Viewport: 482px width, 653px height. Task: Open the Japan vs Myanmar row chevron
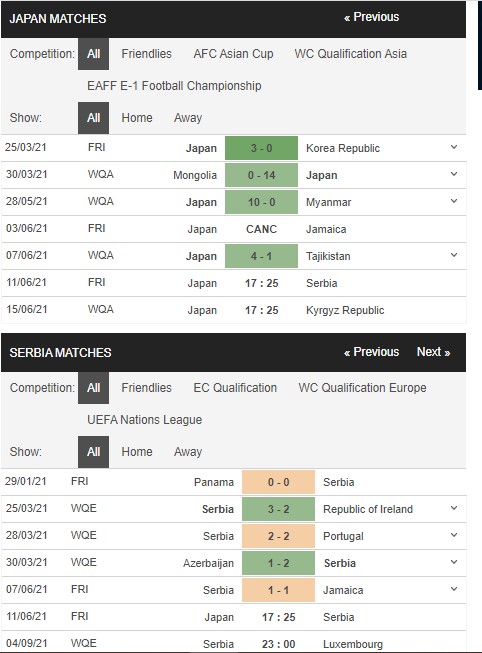[454, 201]
